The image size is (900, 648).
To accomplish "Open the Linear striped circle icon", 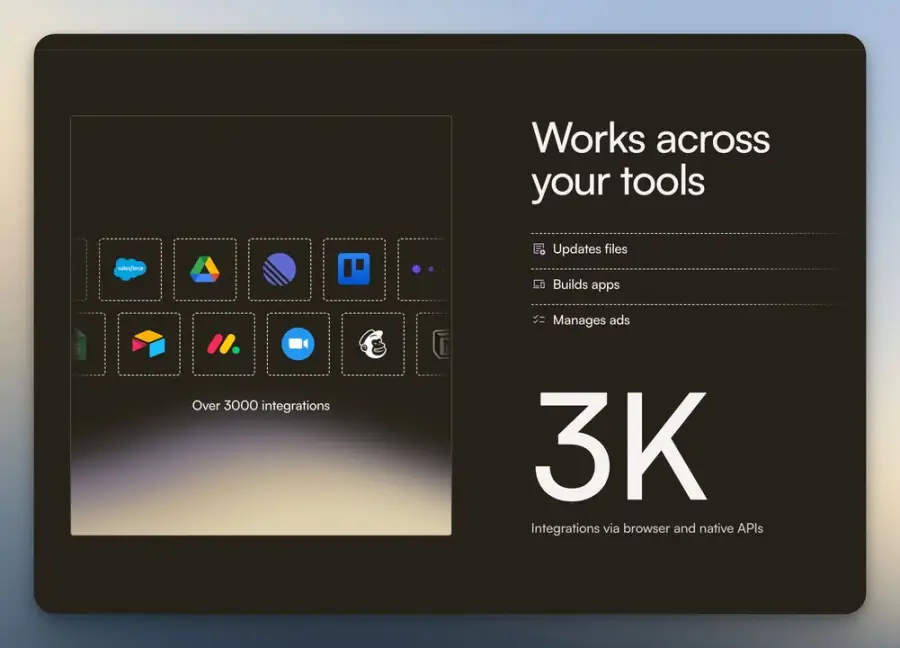I will pyautogui.click(x=280, y=269).
